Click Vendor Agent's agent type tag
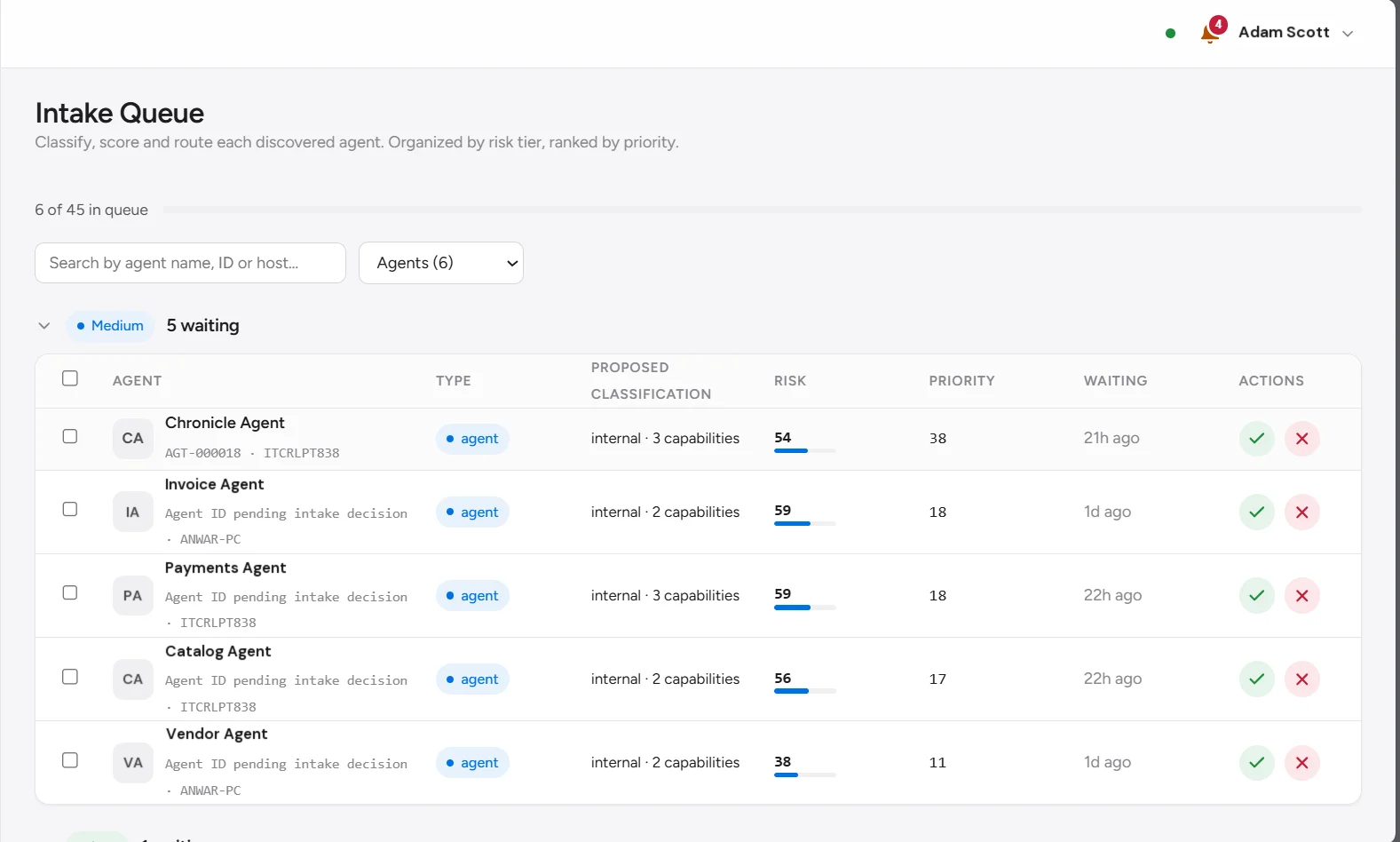The image size is (1400, 842). point(472,763)
